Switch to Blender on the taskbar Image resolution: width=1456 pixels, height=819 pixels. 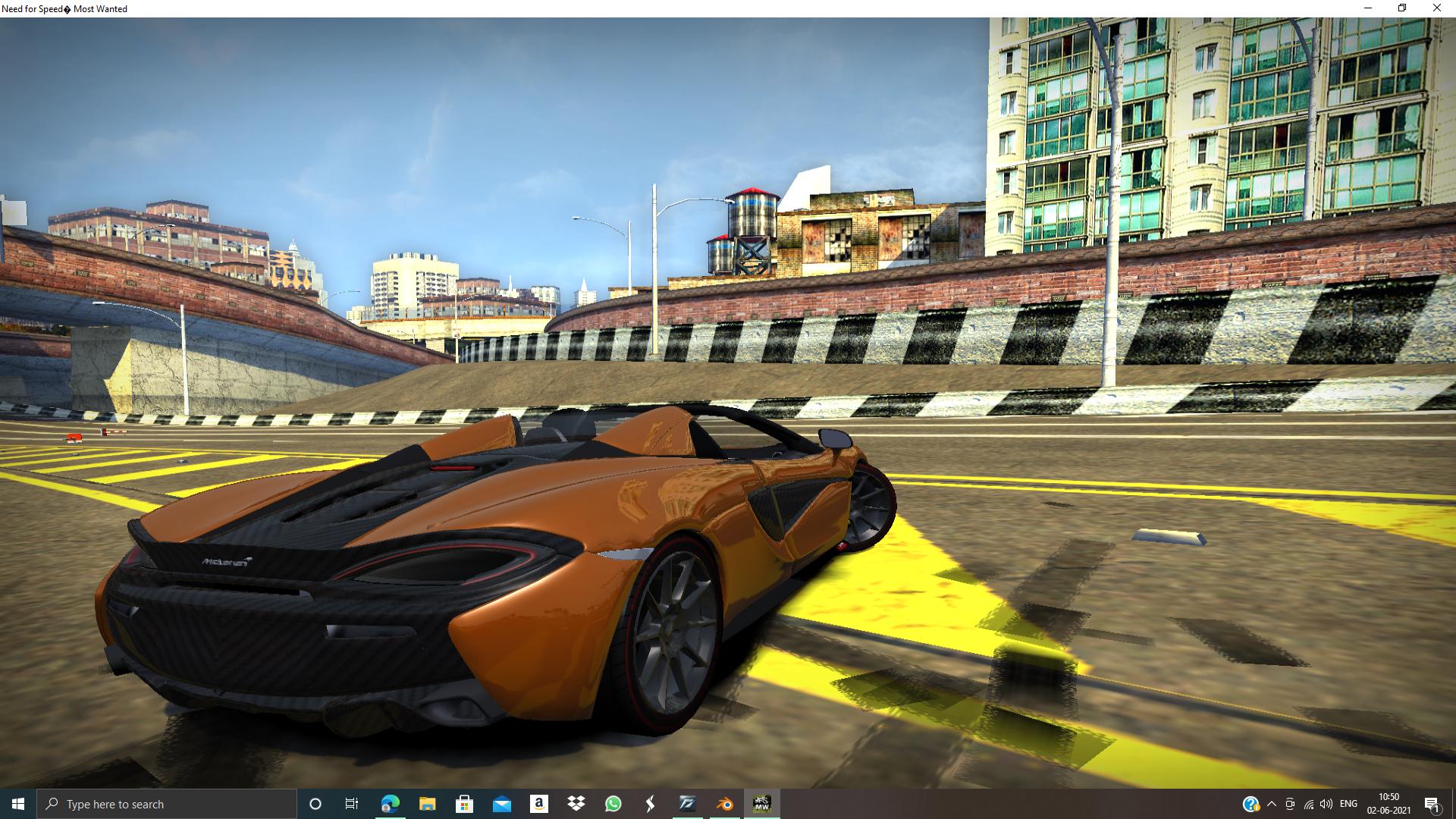click(724, 804)
